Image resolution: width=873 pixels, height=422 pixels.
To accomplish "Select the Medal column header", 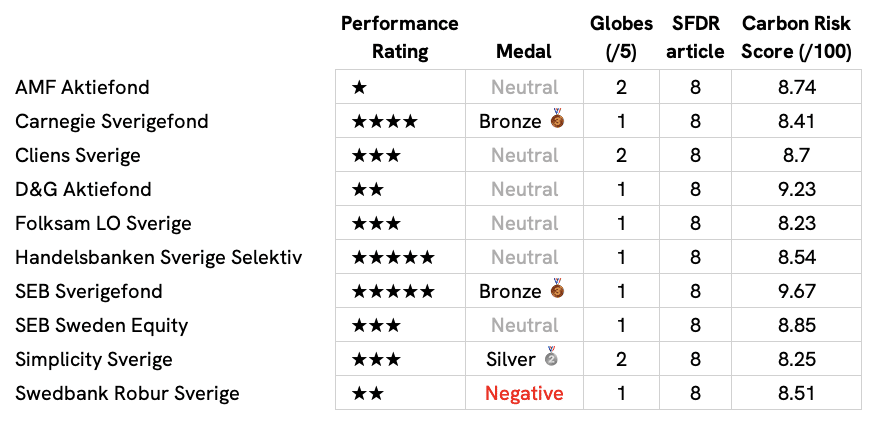I will click(x=524, y=52).
